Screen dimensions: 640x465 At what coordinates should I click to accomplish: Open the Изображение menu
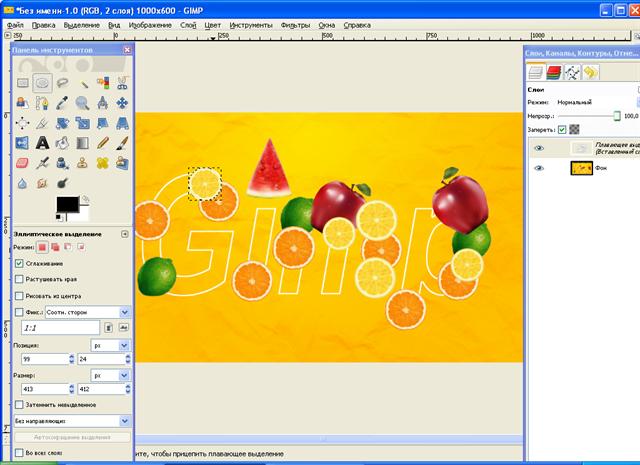tap(150, 25)
